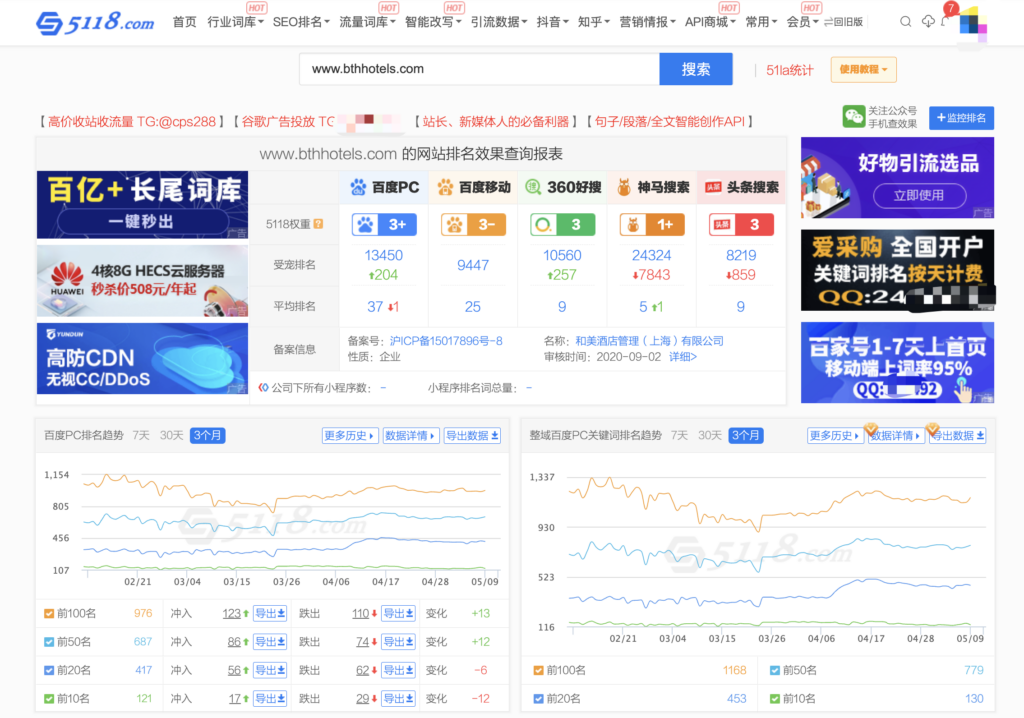Click the 百度PC average rank 37
The height and width of the screenshot is (718, 1024).
click(x=375, y=306)
